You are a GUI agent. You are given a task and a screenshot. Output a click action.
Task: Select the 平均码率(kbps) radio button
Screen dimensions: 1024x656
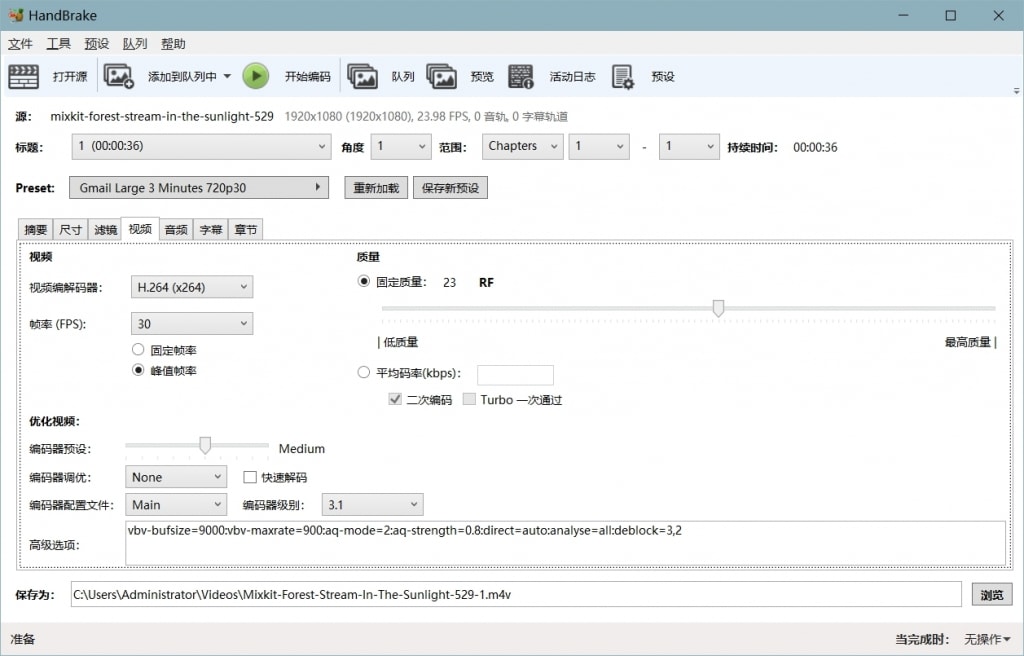(x=364, y=372)
